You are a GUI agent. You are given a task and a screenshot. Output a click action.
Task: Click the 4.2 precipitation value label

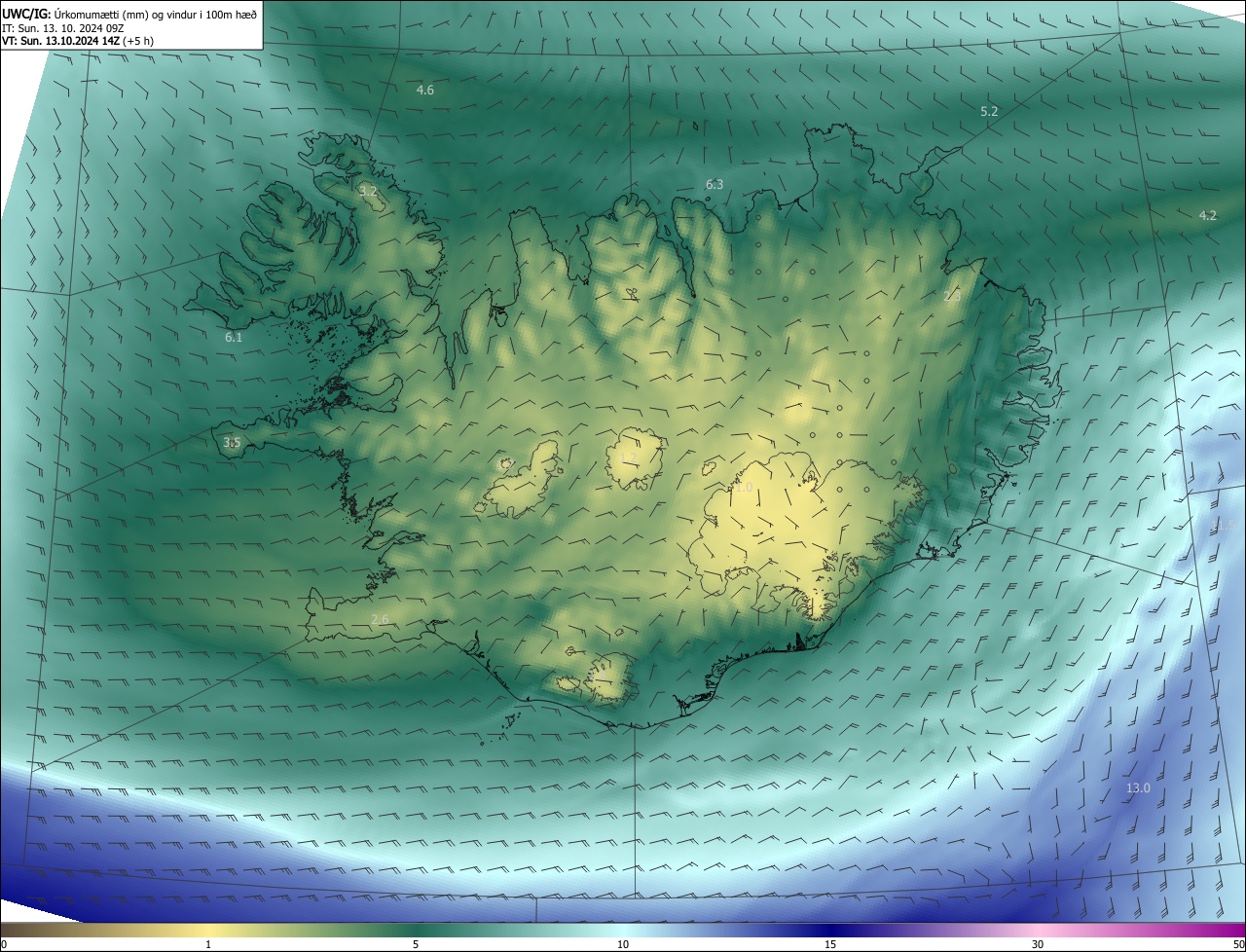[1208, 215]
